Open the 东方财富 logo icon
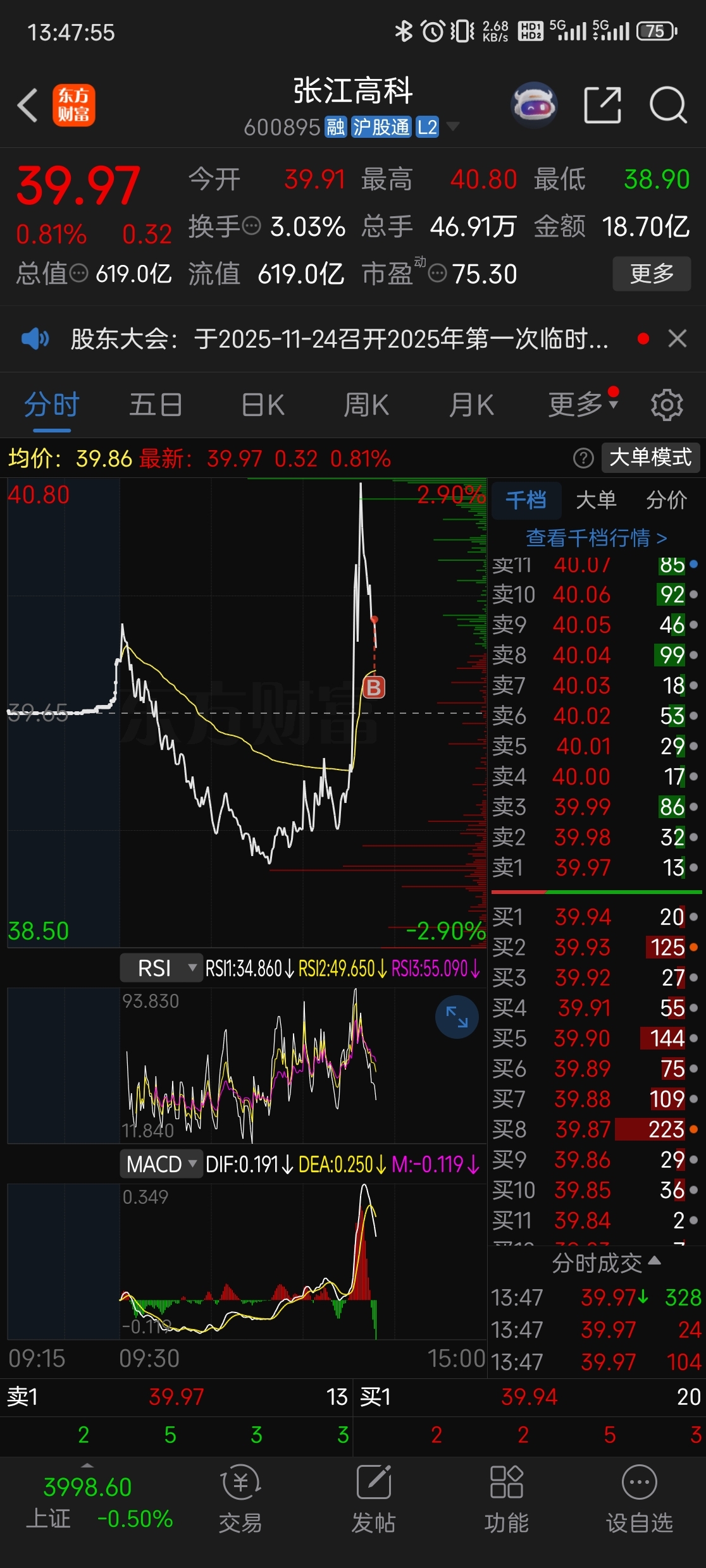Screen dimensions: 706x1568 (x=74, y=105)
